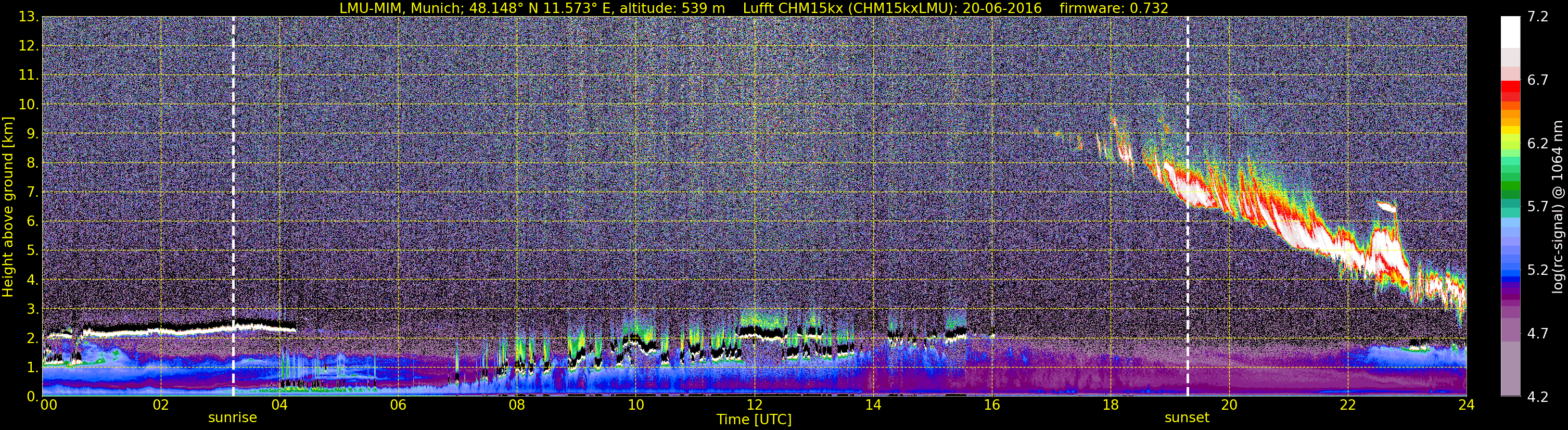Click the time axis tick '20'
Viewport: 1568px width, 430px height.
[1229, 406]
